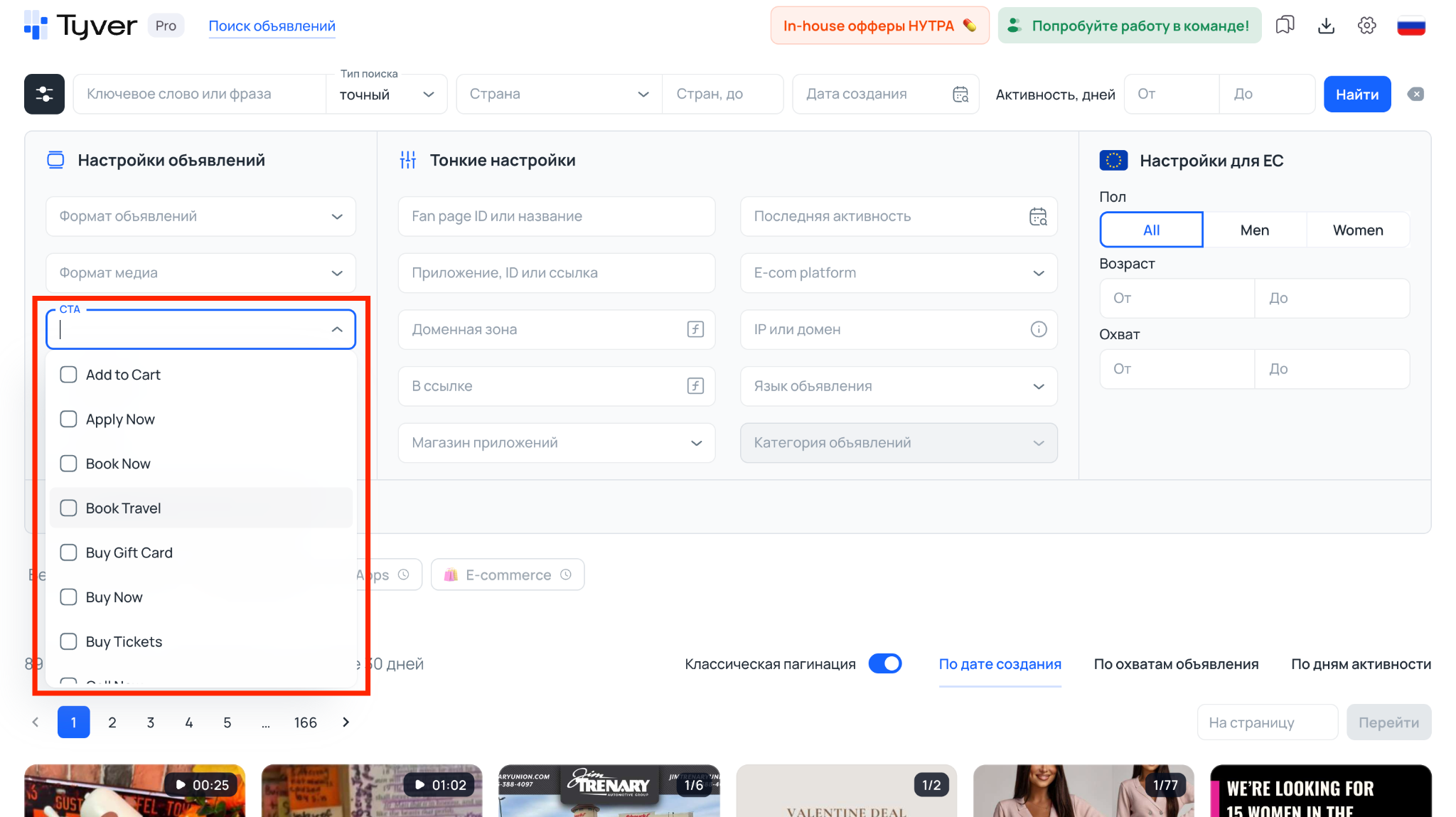The image size is (1456, 817).
Task: Switch sorting to По охватам объявления
Action: coord(1176,663)
